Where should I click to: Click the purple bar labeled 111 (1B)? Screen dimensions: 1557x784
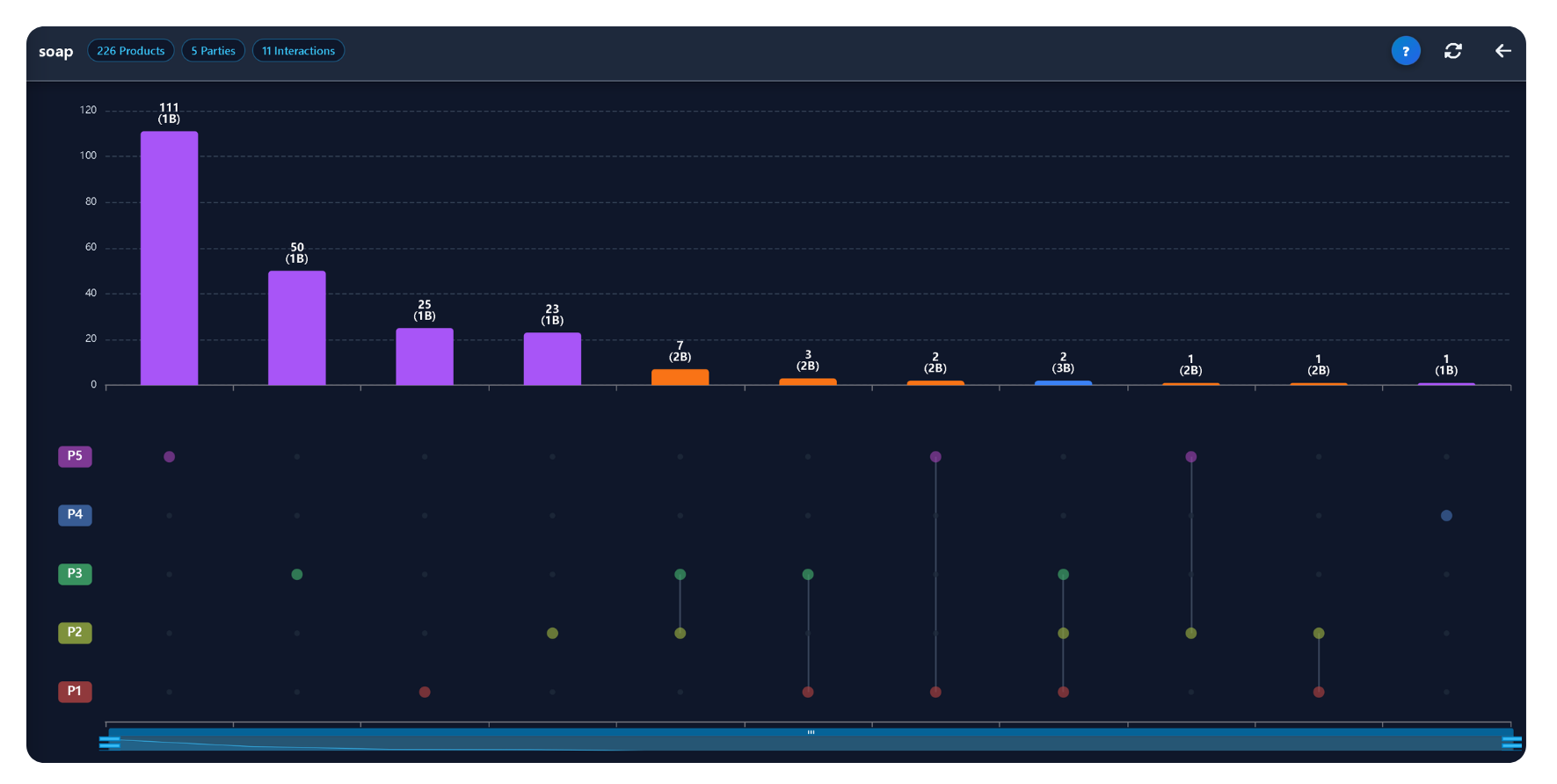click(x=169, y=258)
